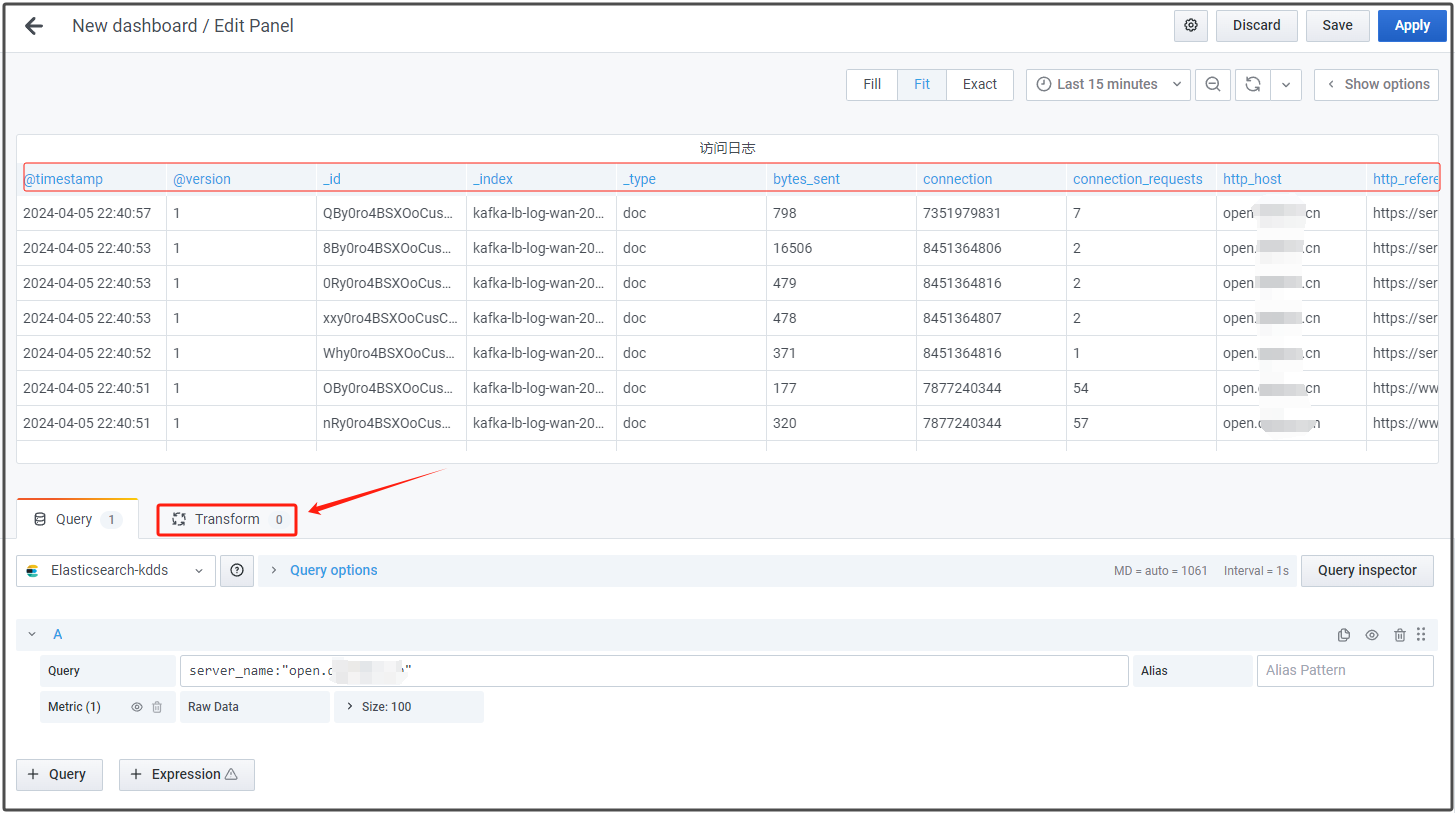1455x813 pixels.
Task: Open Elasticsearch-kdds data source dropdown
Action: (x=115, y=570)
